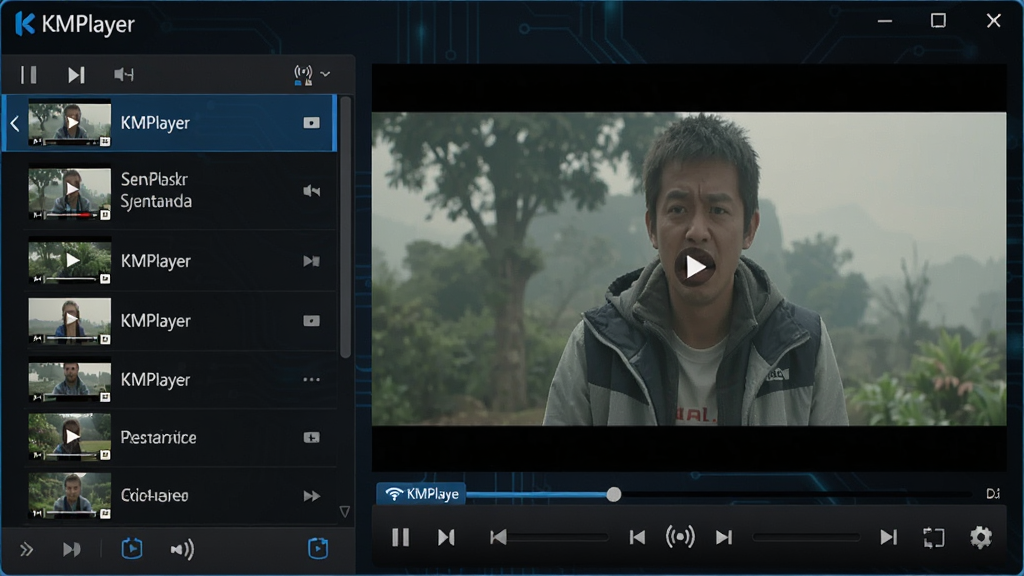This screenshot has width=1024, height=576.
Task: Mute the SenPlaskr Syentanda item
Action: pos(312,191)
